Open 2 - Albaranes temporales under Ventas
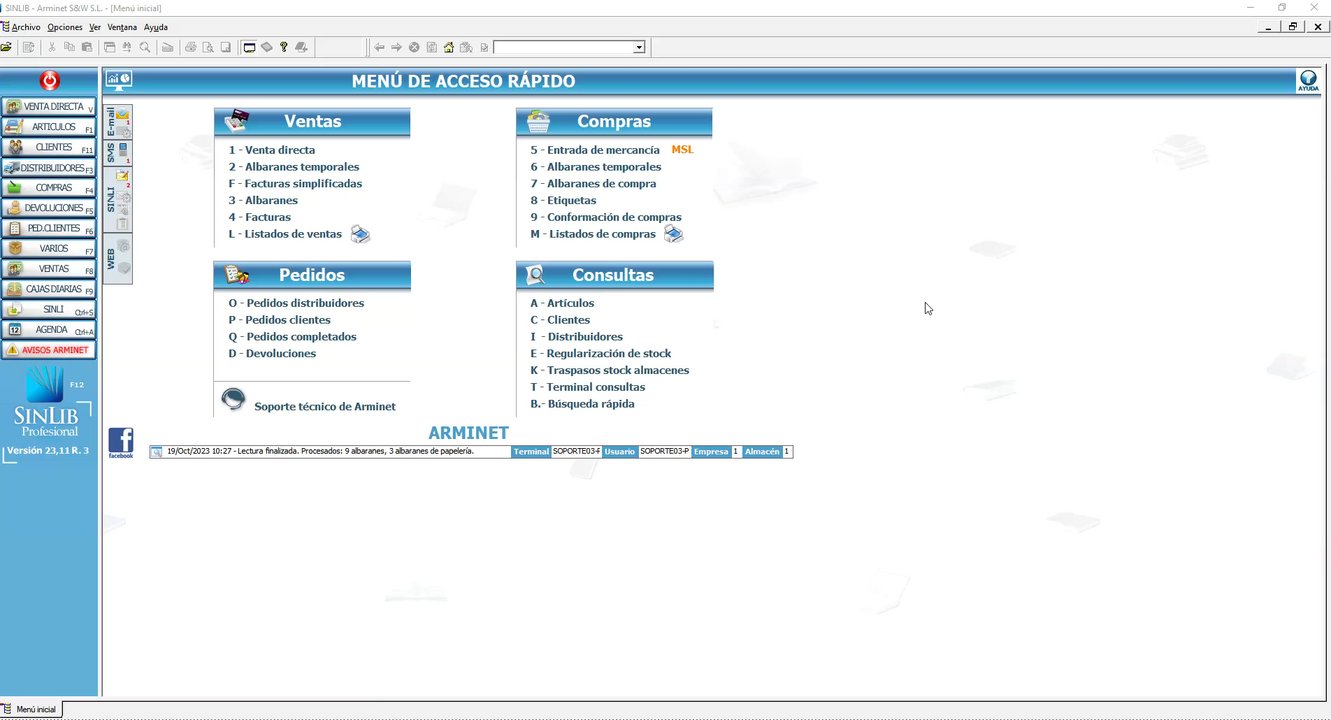Image resolution: width=1331 pixels, height=720 pixels. tap(294, 167)
